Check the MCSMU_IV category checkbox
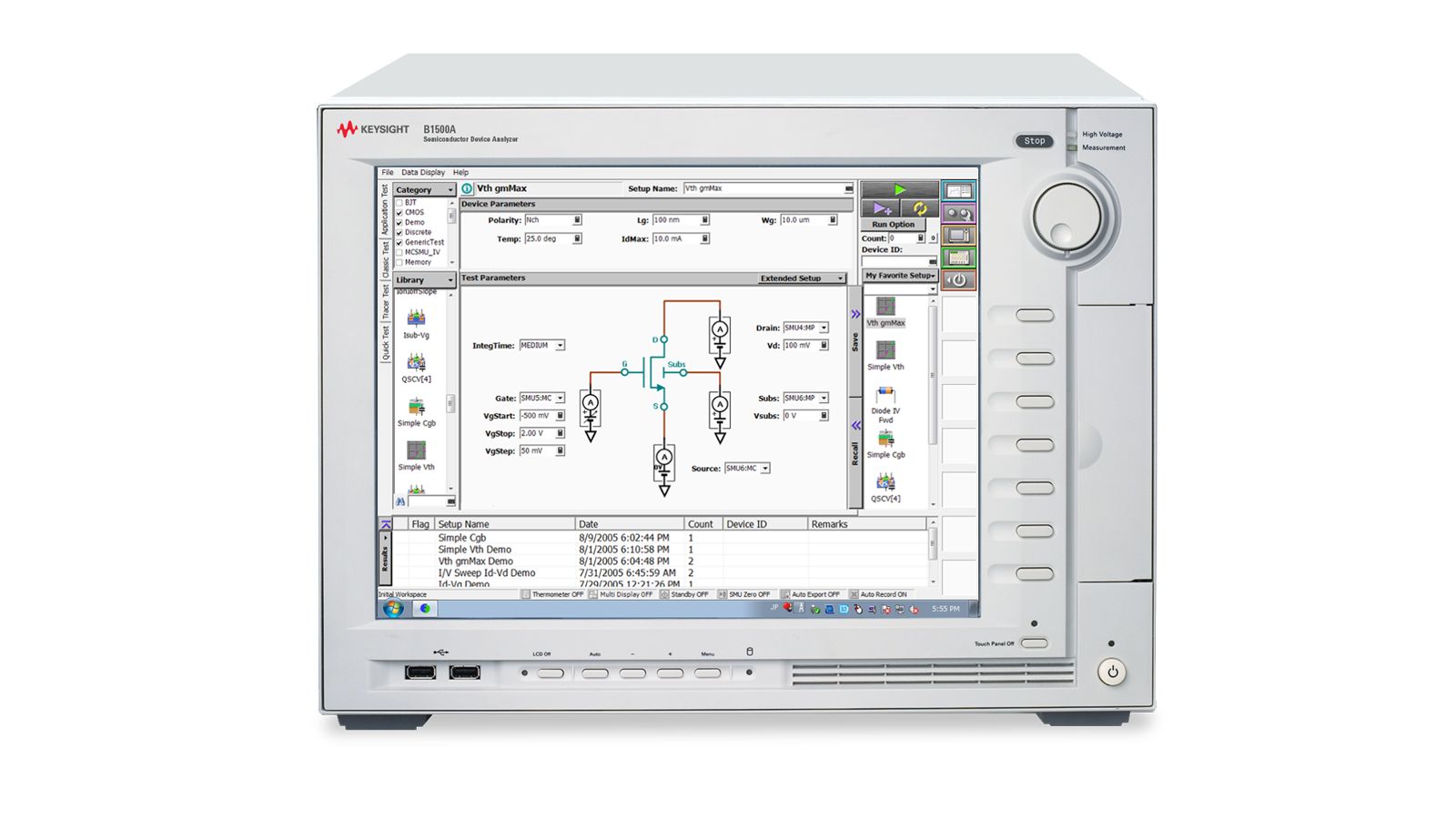Screen dimensions: 1456x819 pyautogui.click(x=399, y=252)
